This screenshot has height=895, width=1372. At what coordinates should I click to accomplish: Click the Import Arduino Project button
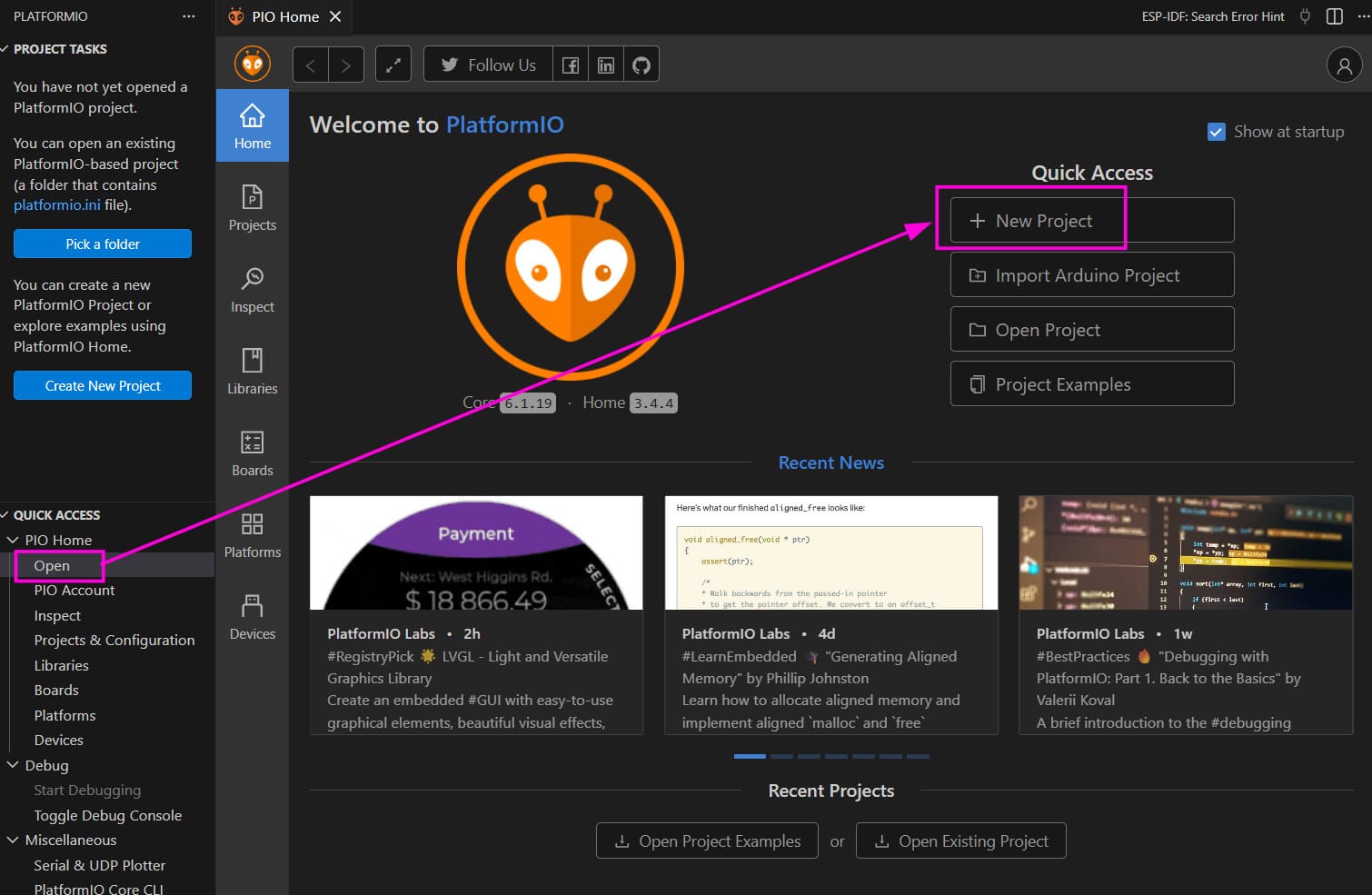[x=1092, y=274]
